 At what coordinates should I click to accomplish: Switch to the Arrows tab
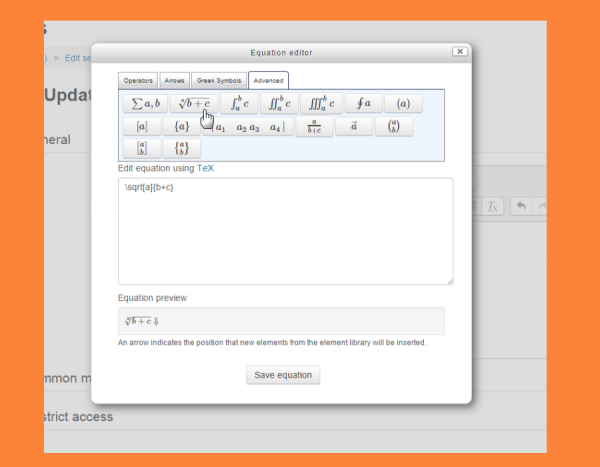coord(174,80)
